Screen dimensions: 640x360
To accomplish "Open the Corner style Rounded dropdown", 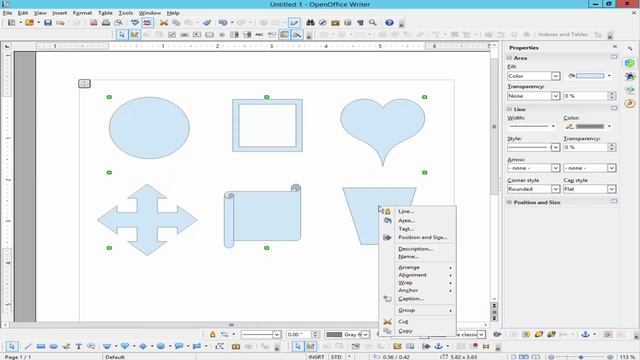I will coord(556,189).
